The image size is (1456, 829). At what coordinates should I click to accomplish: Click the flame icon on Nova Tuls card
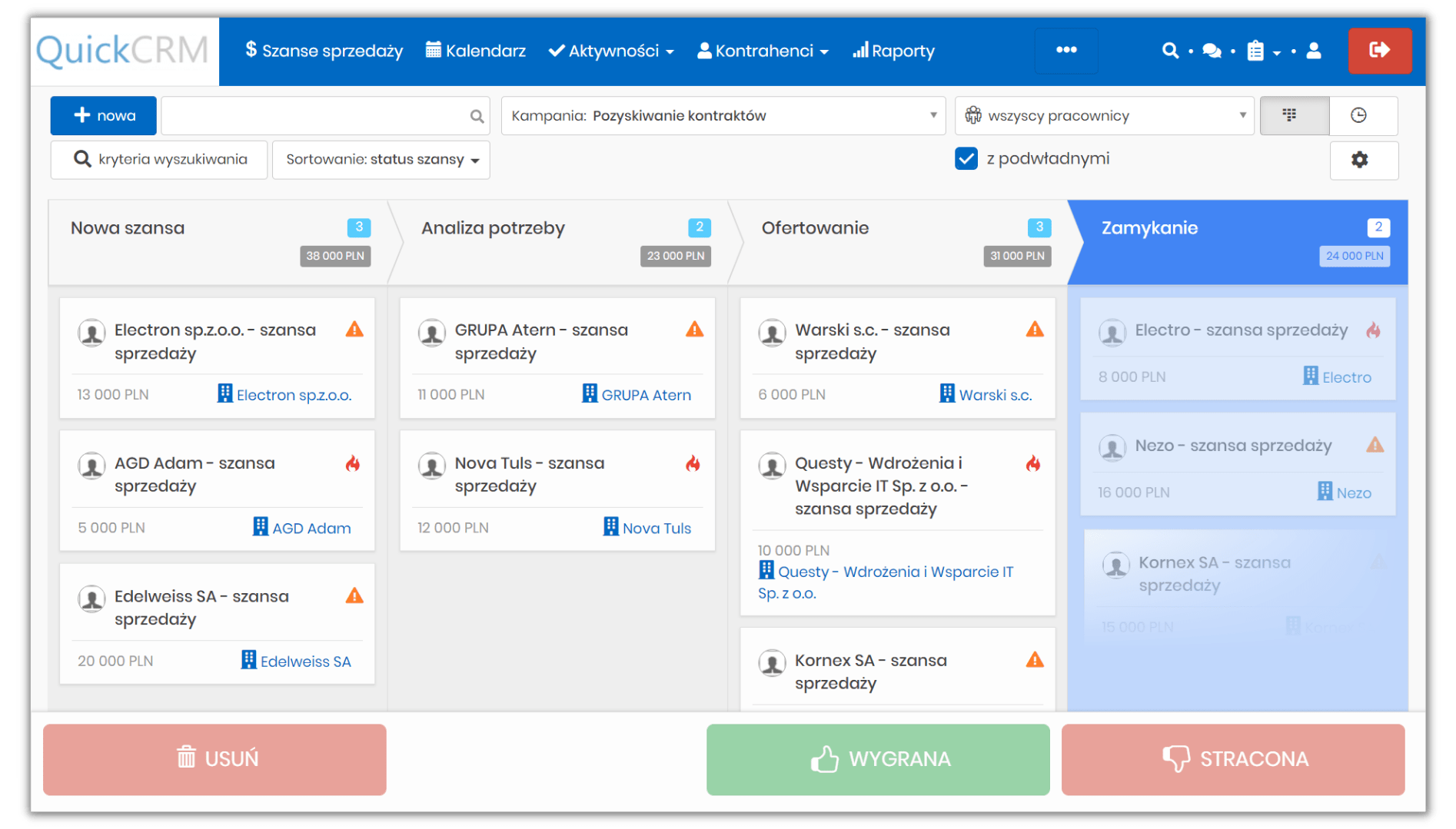pos(694,464)
